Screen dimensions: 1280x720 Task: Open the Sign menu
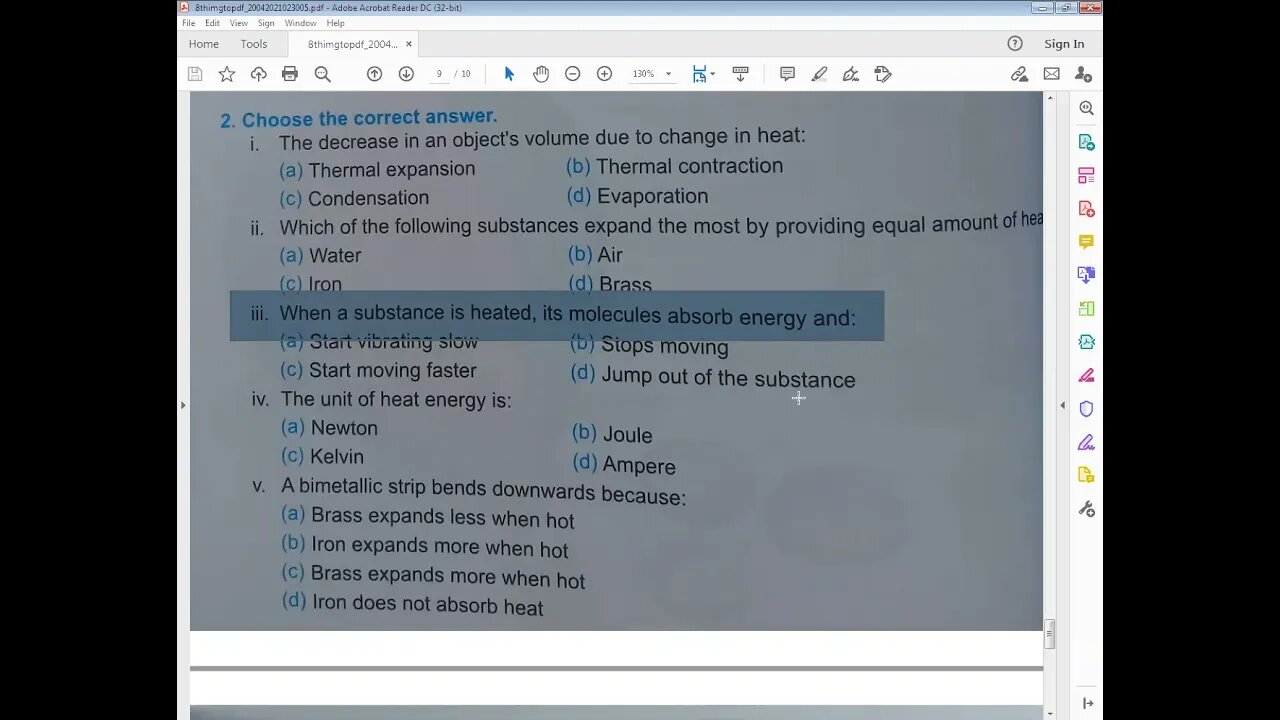click(266, 23)
